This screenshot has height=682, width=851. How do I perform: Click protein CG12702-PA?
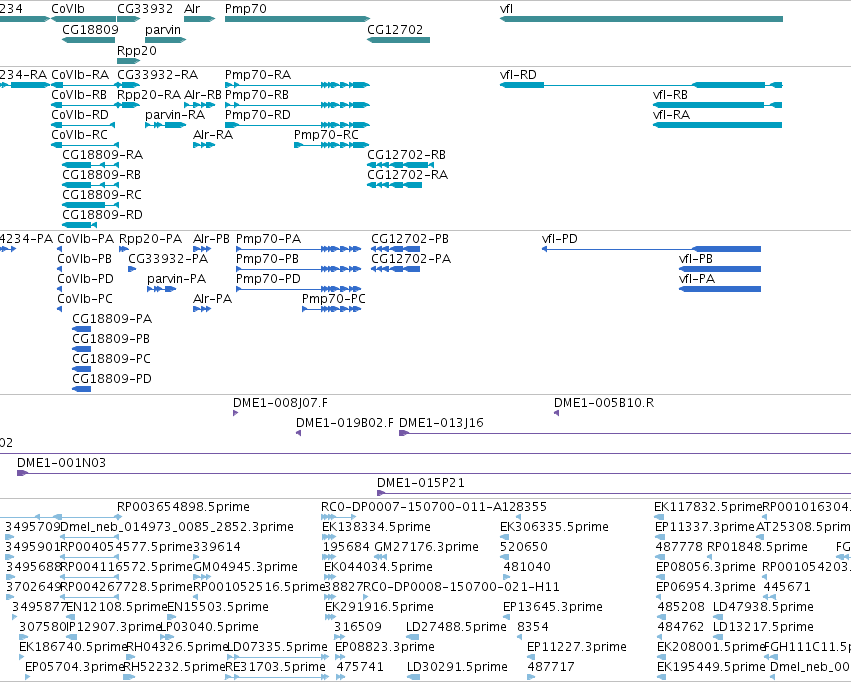click(x=395, y=269)
